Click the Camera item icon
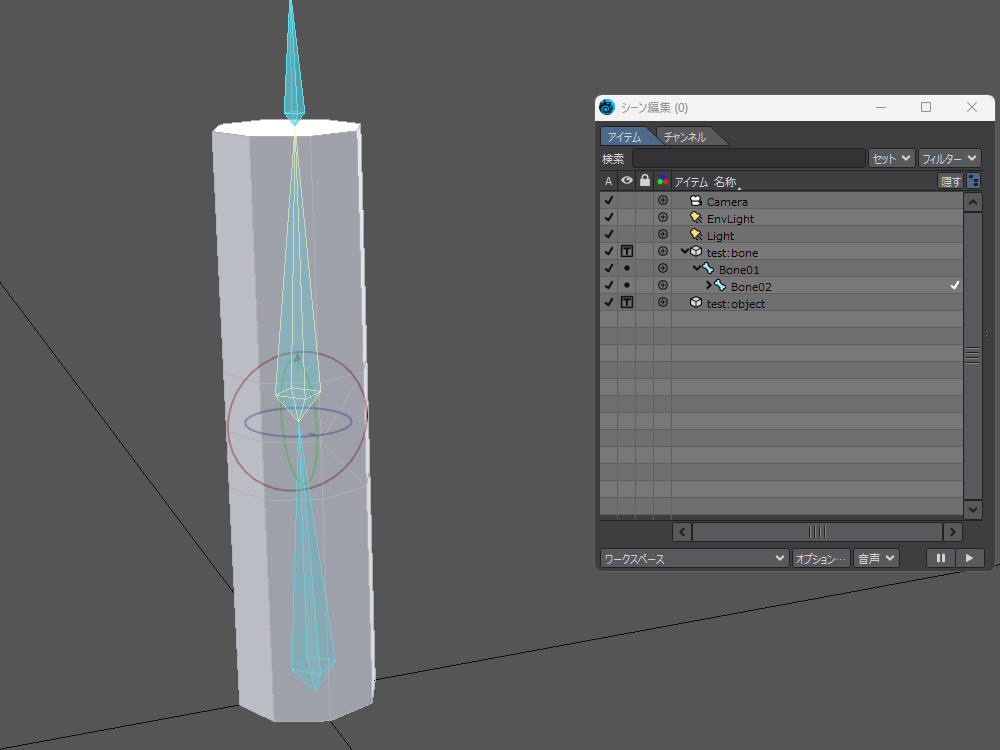The width and height of the screenshot is (1000, 750). (x=696, y=201)
